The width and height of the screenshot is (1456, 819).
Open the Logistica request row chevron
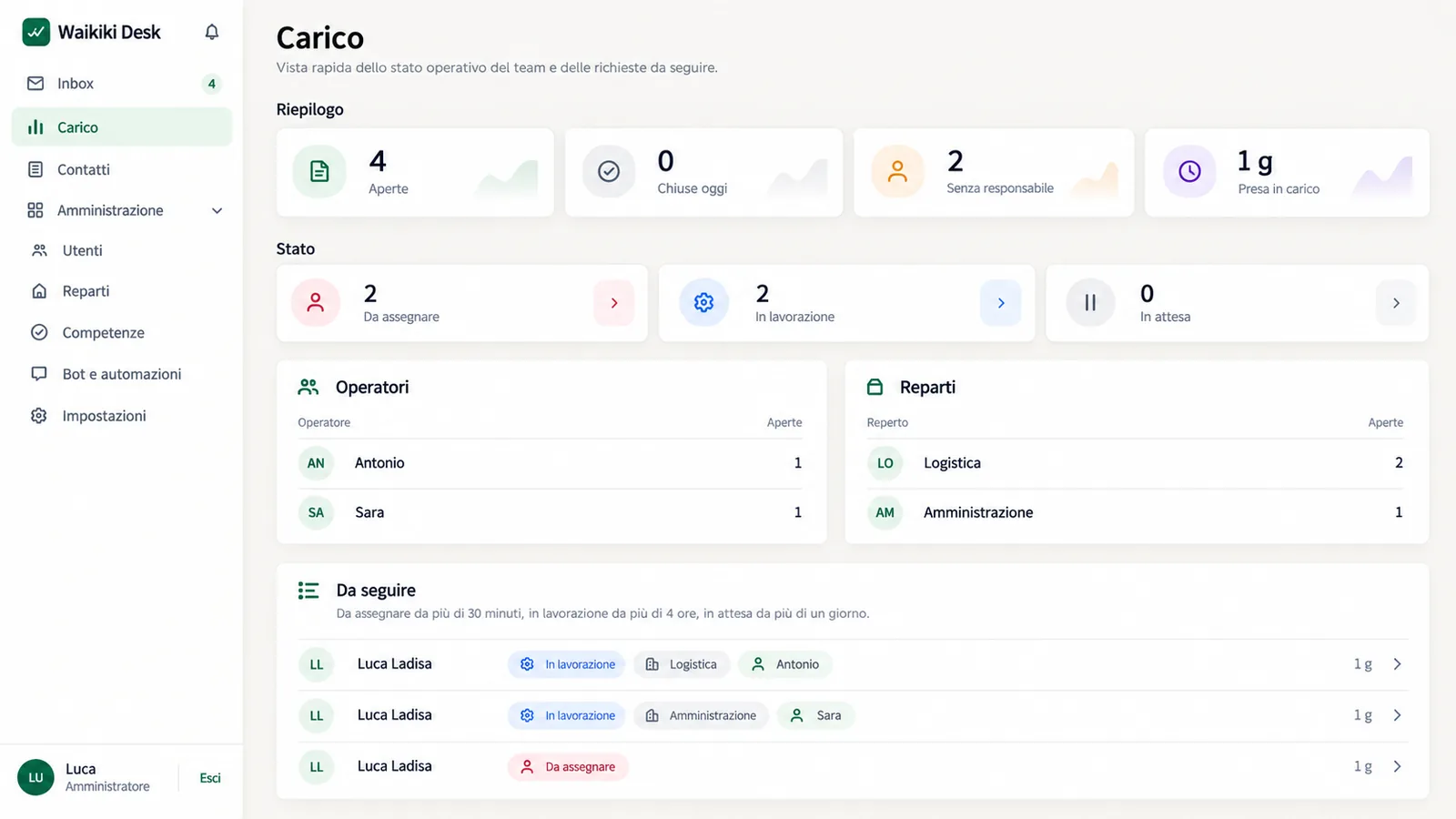[1397, 664]
